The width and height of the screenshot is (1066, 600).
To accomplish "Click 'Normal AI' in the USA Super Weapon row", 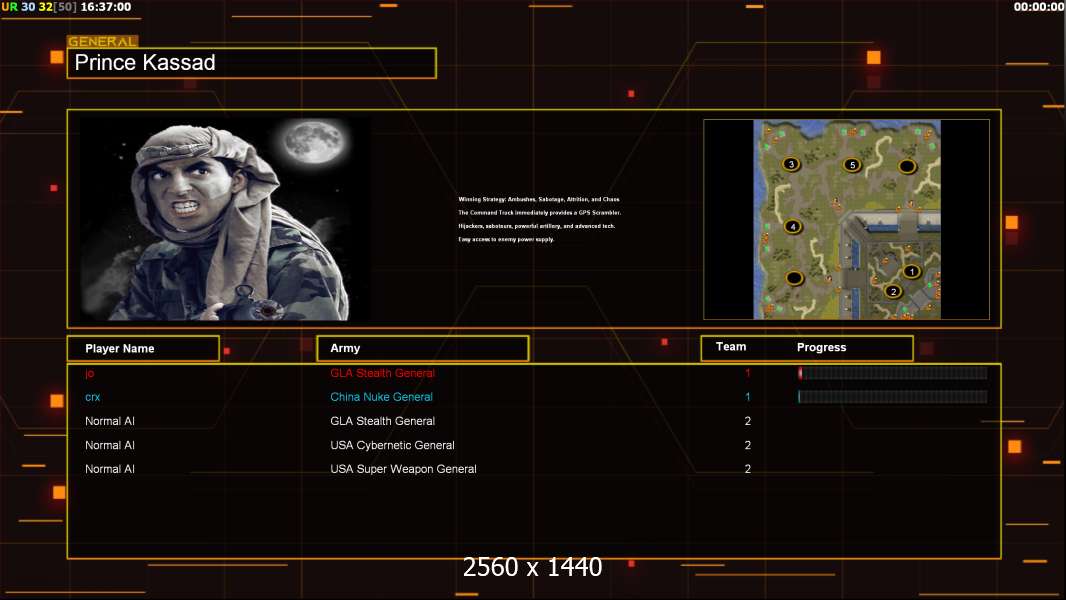I will pos(109,469).
